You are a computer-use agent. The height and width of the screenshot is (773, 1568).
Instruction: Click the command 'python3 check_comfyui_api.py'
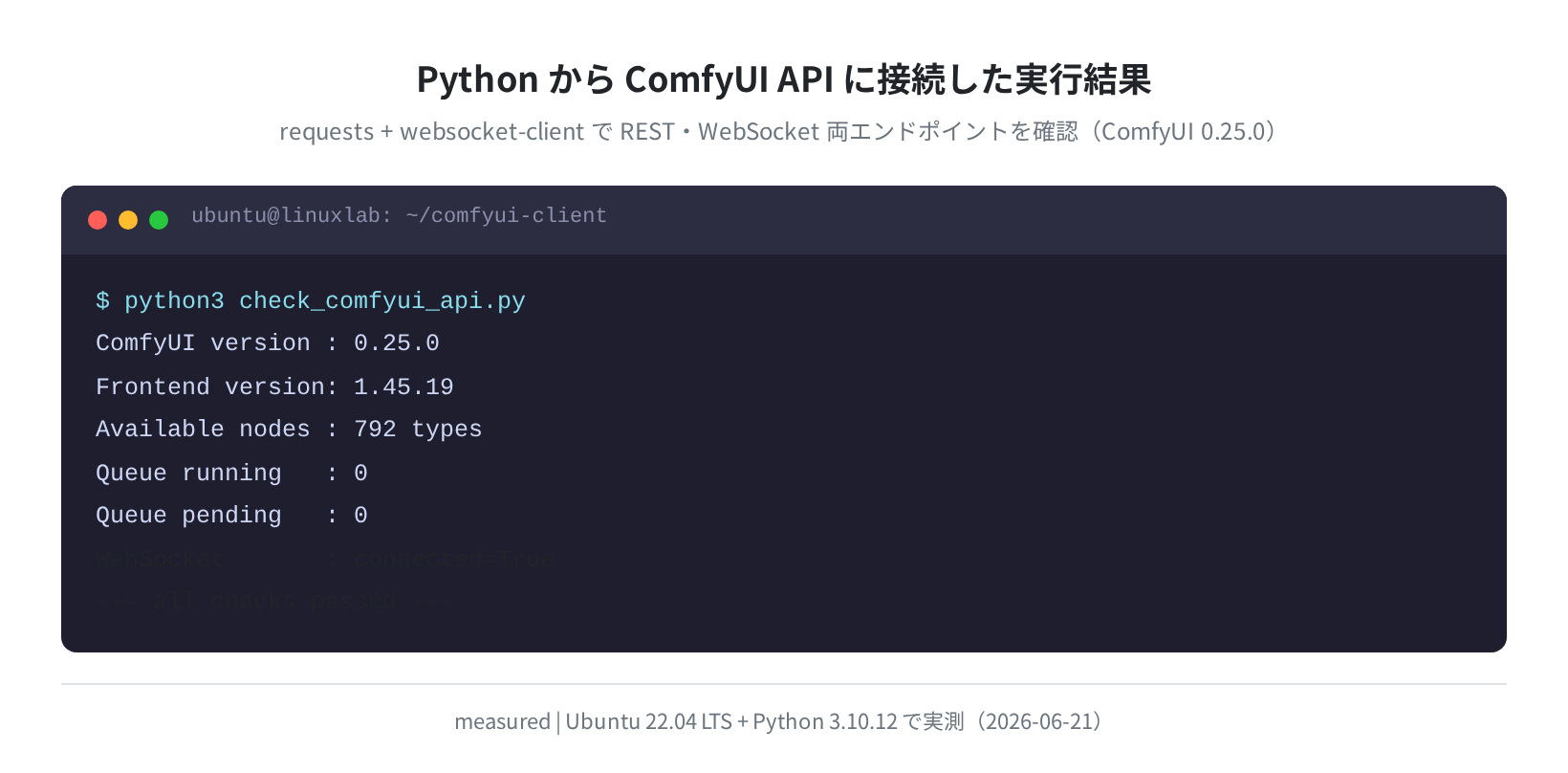tap(325, 301)
